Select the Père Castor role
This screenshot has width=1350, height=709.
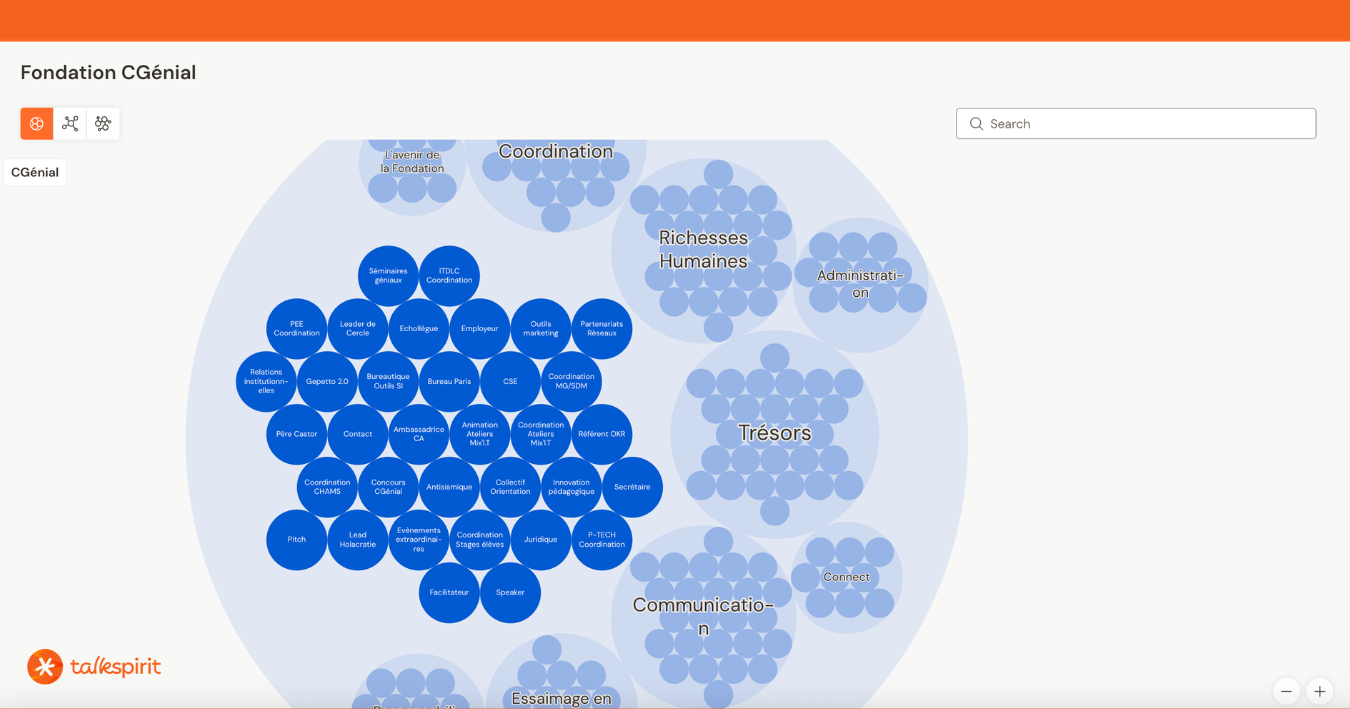point(297,434)
